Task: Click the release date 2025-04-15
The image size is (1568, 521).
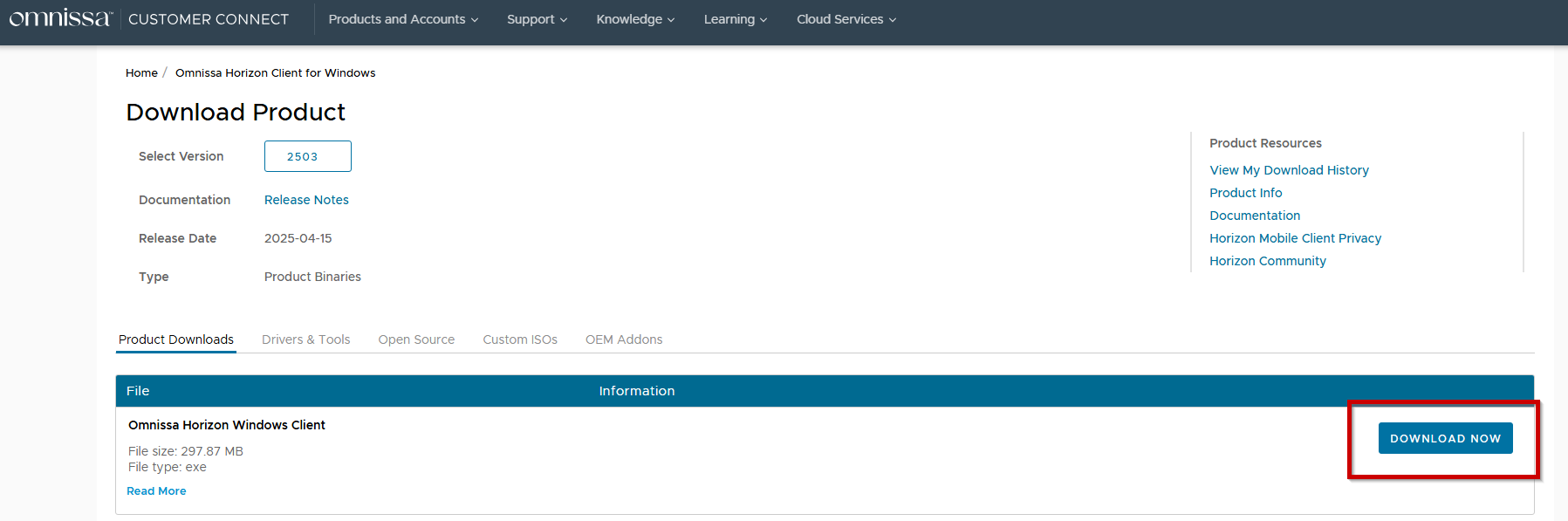Action: (298, 238)
